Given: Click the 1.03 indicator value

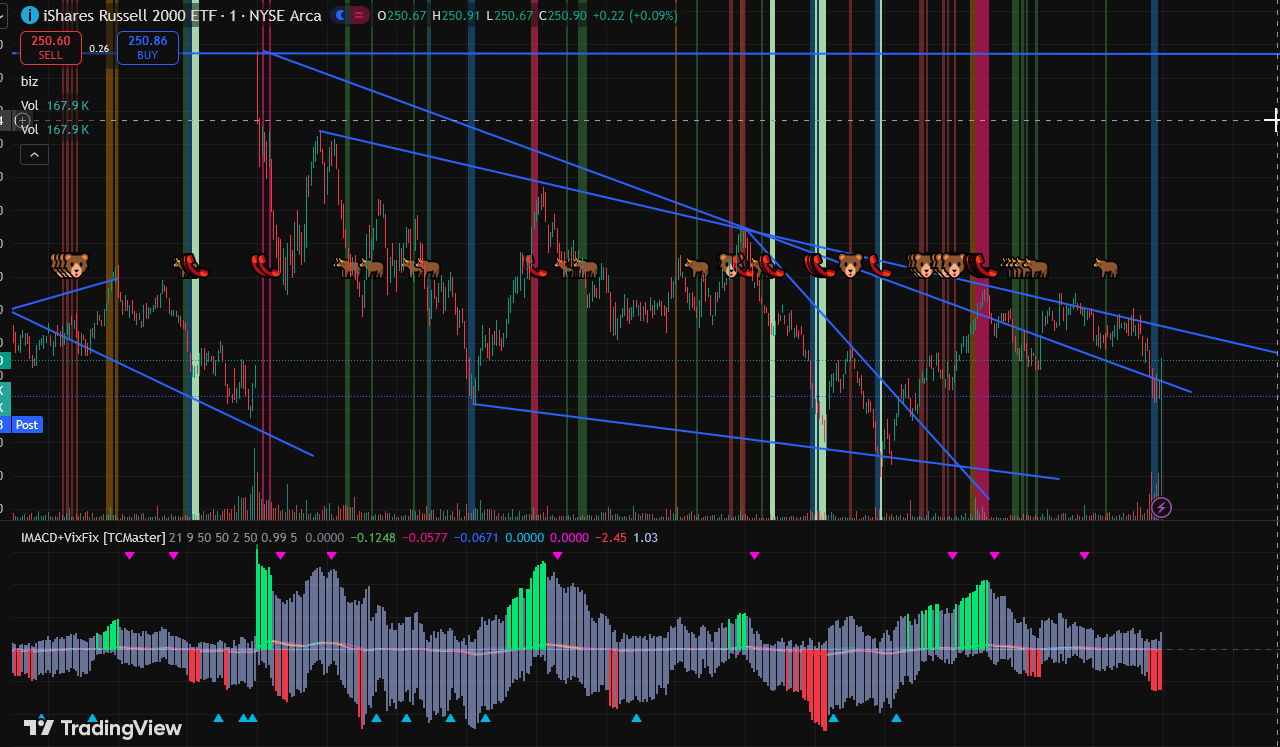Looking at the screenshot, I should [x=646, y=537].
